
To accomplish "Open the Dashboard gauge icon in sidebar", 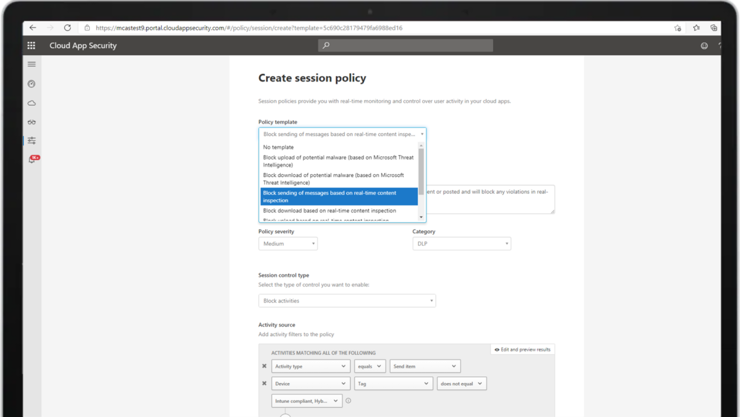I will [x=32, y=84].
